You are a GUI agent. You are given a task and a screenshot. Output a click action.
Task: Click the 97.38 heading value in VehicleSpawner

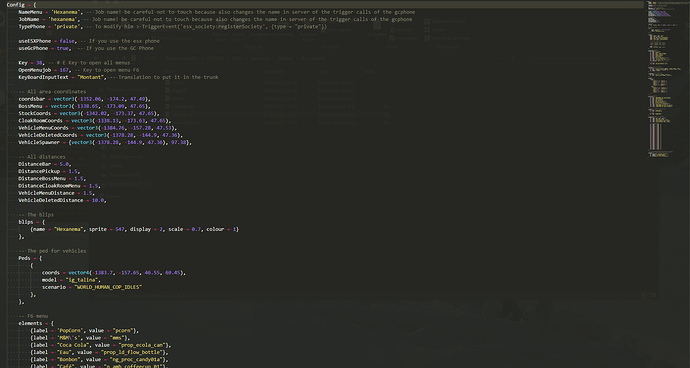[179, 143]
